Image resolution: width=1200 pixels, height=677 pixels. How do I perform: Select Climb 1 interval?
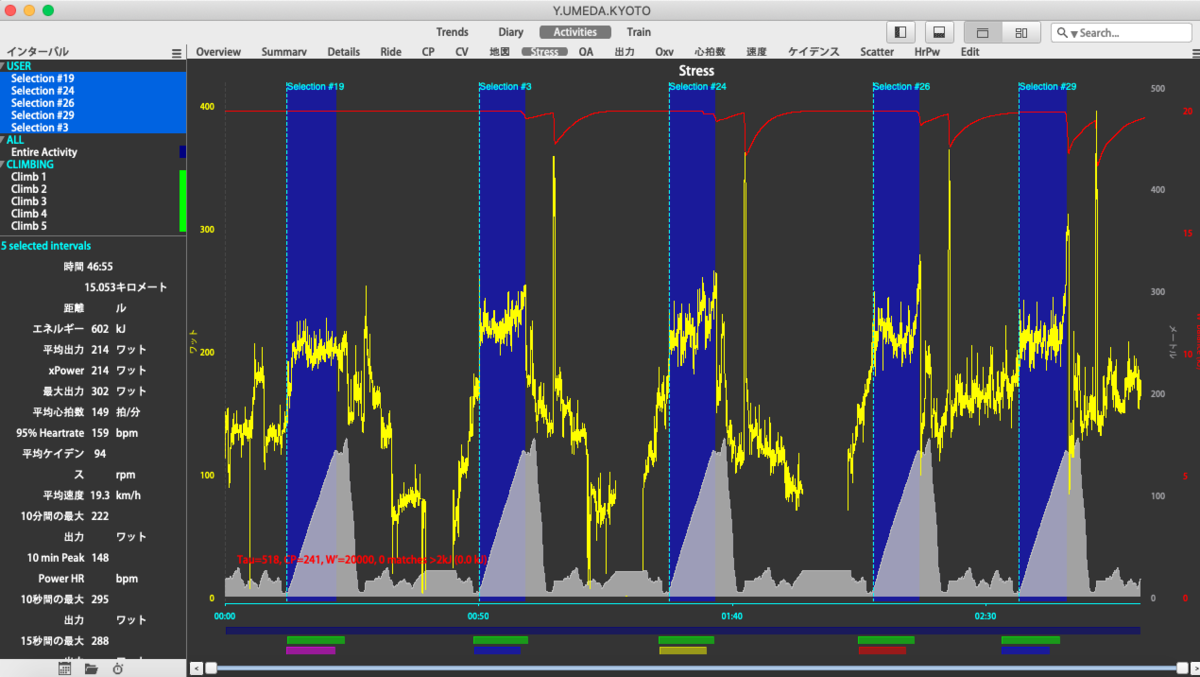[x=93, y=176]
